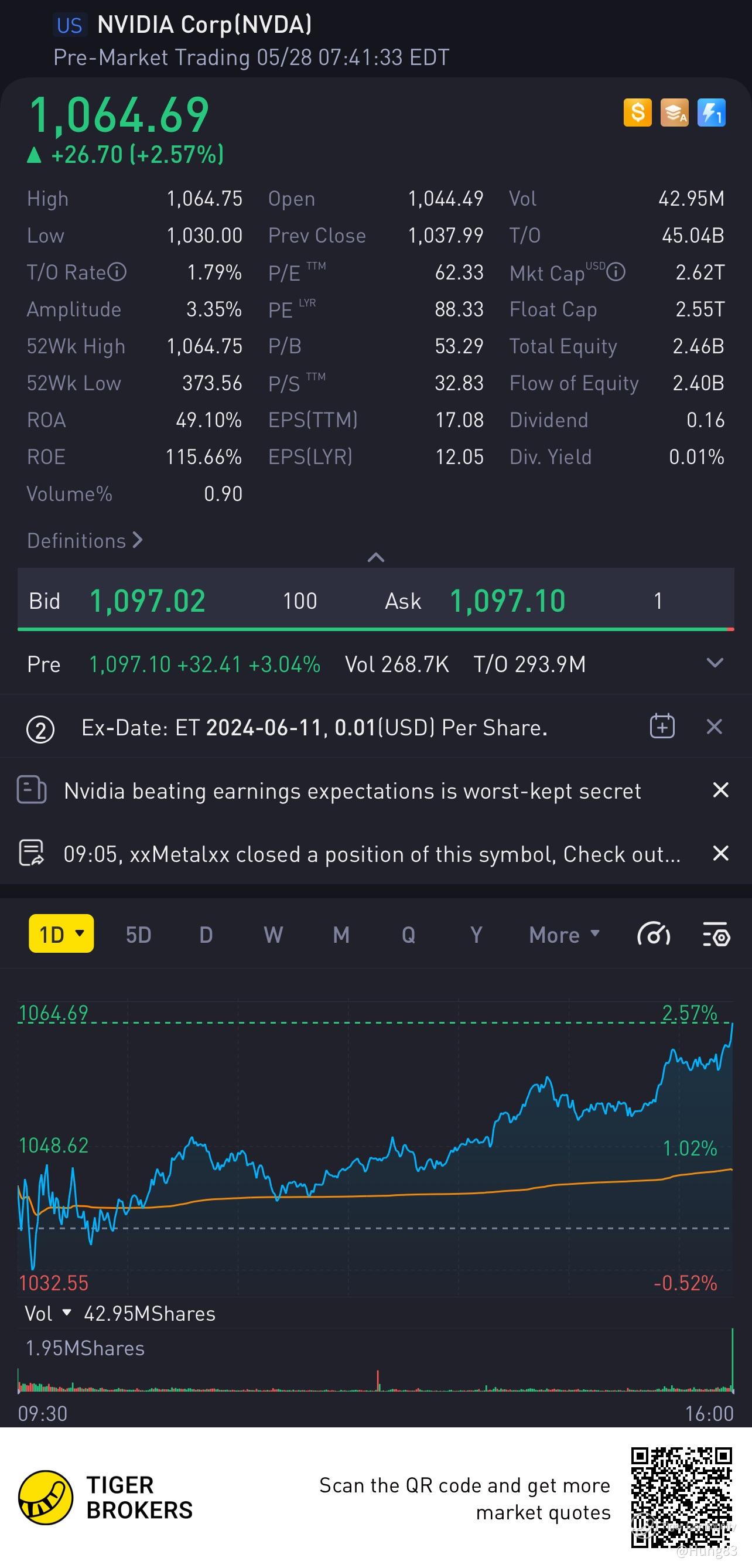Collapse the stock statistics panel

pyautogui.click(x=376, y=557)
